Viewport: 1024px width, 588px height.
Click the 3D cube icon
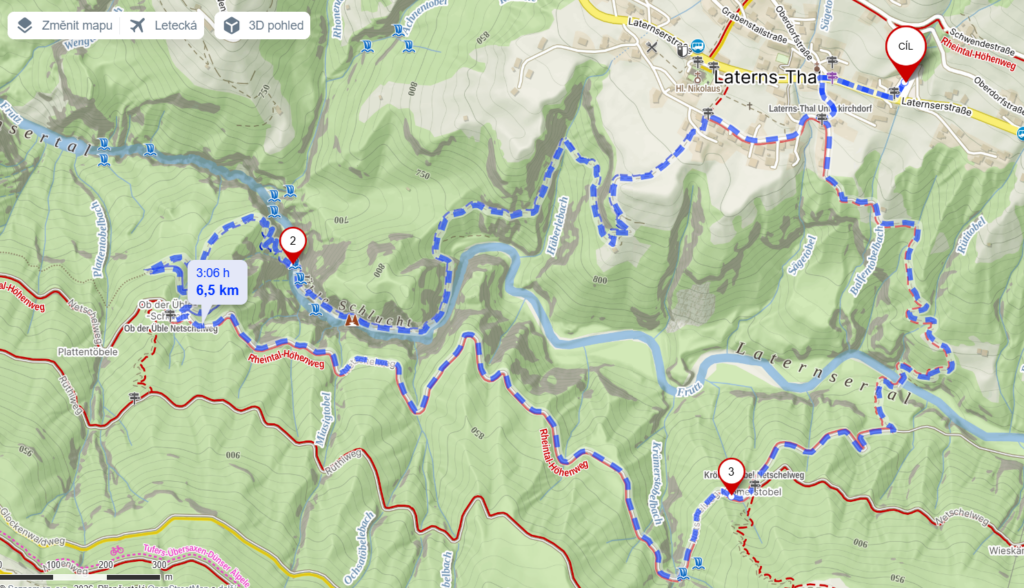click(x=231, y=25)
